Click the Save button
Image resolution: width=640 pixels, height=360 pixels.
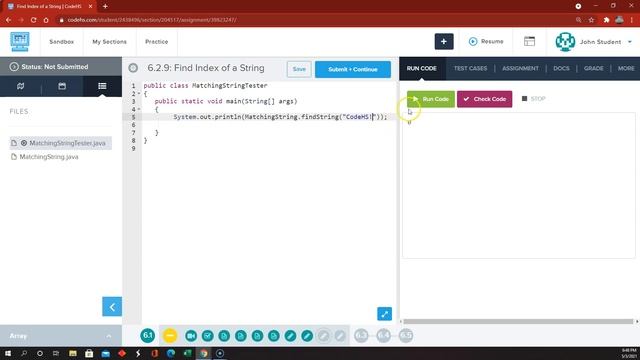coord(299,69)
